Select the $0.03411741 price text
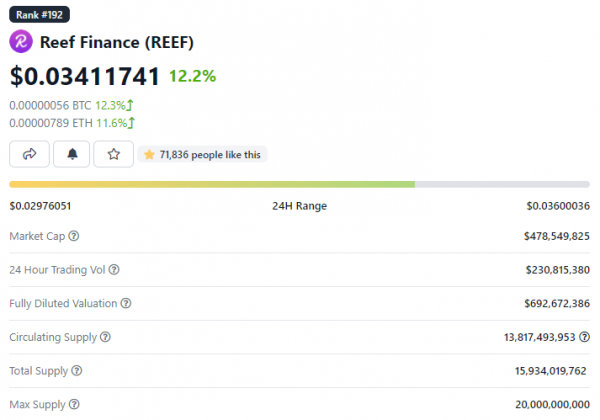This screenshot has width=600, height=420. [84, 76]
